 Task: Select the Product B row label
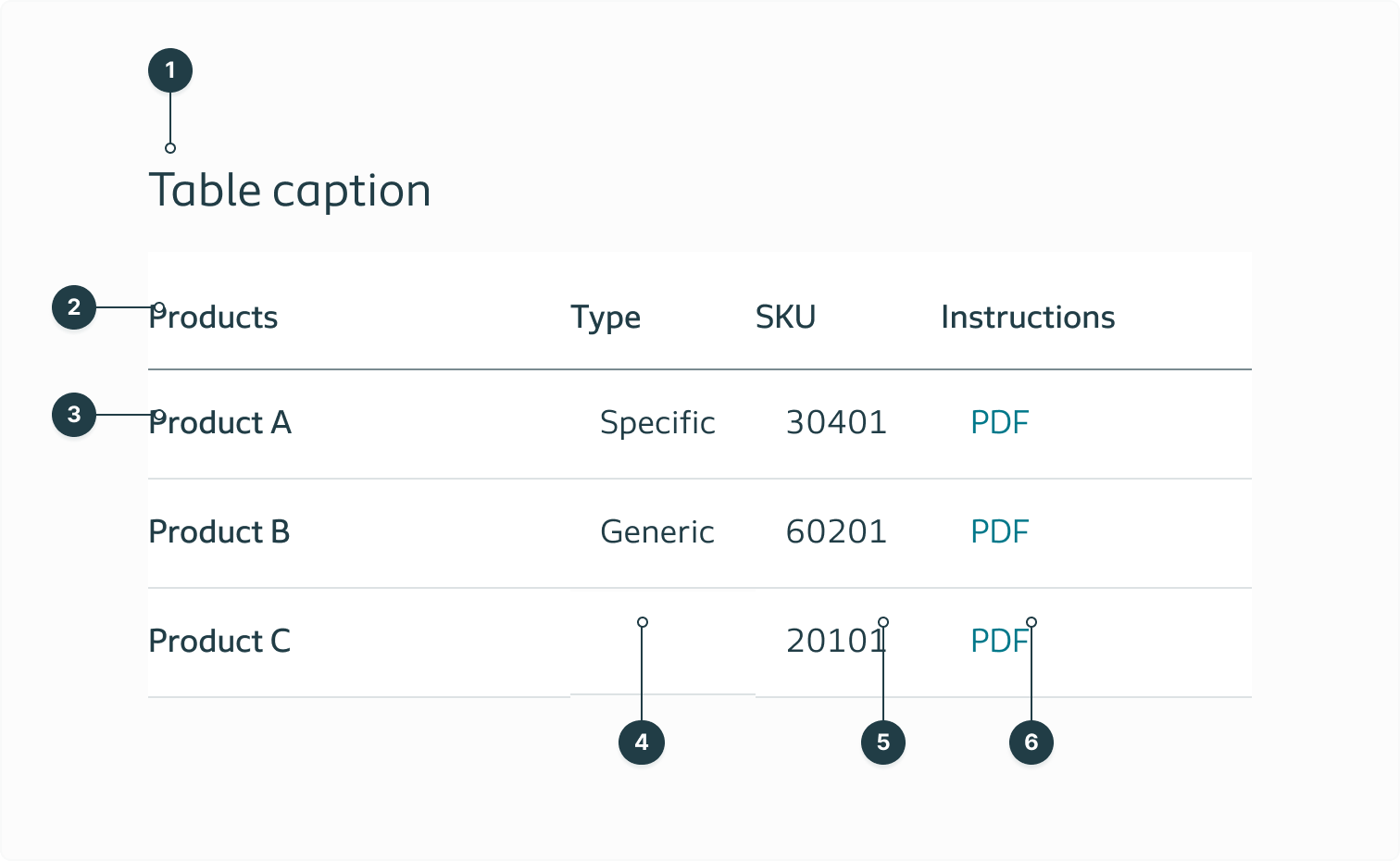[219, 532]
